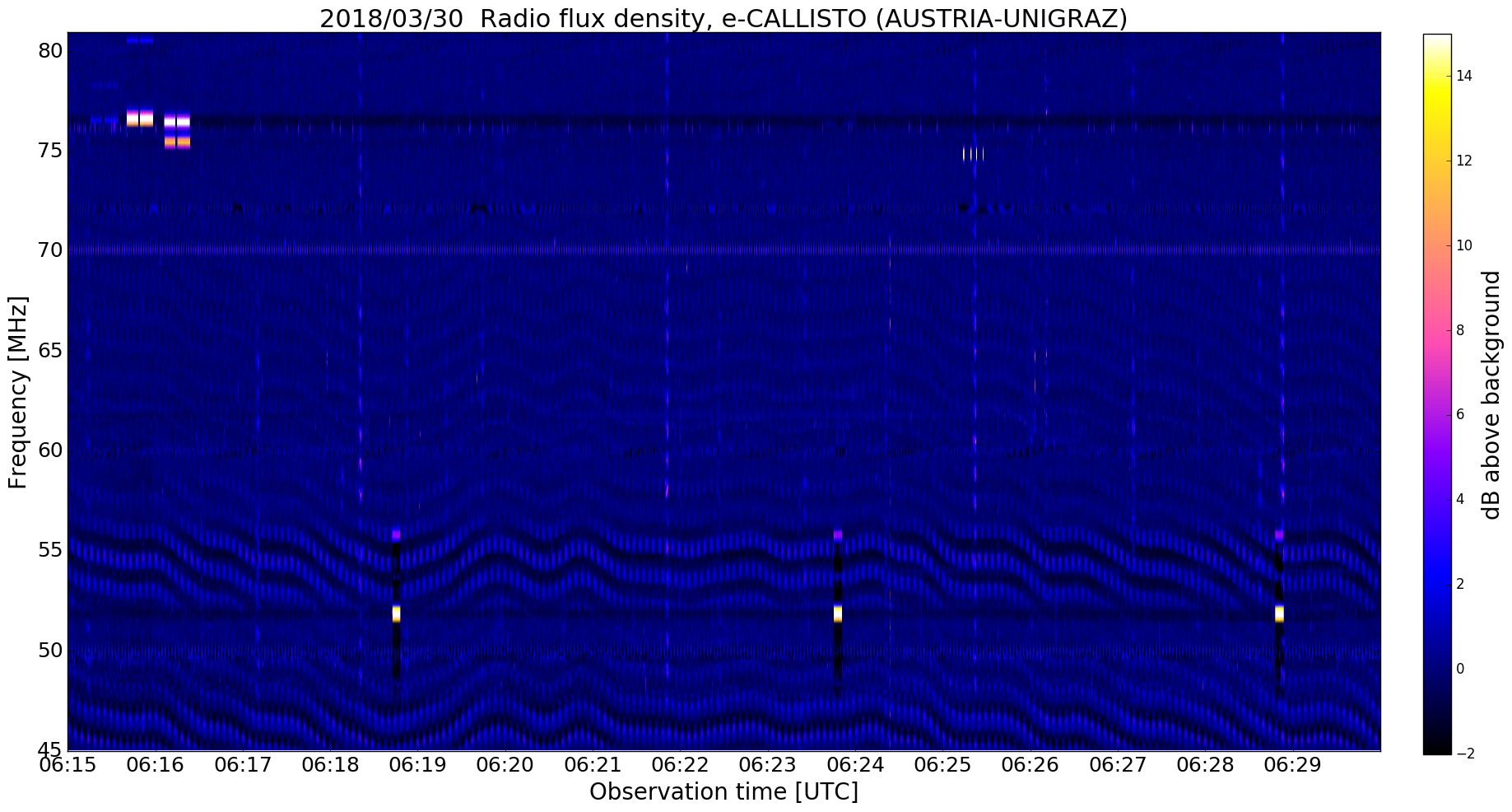Click the 75 MHz frequency tick label
The image size is (1512, 812).
[x=50, y=151]
